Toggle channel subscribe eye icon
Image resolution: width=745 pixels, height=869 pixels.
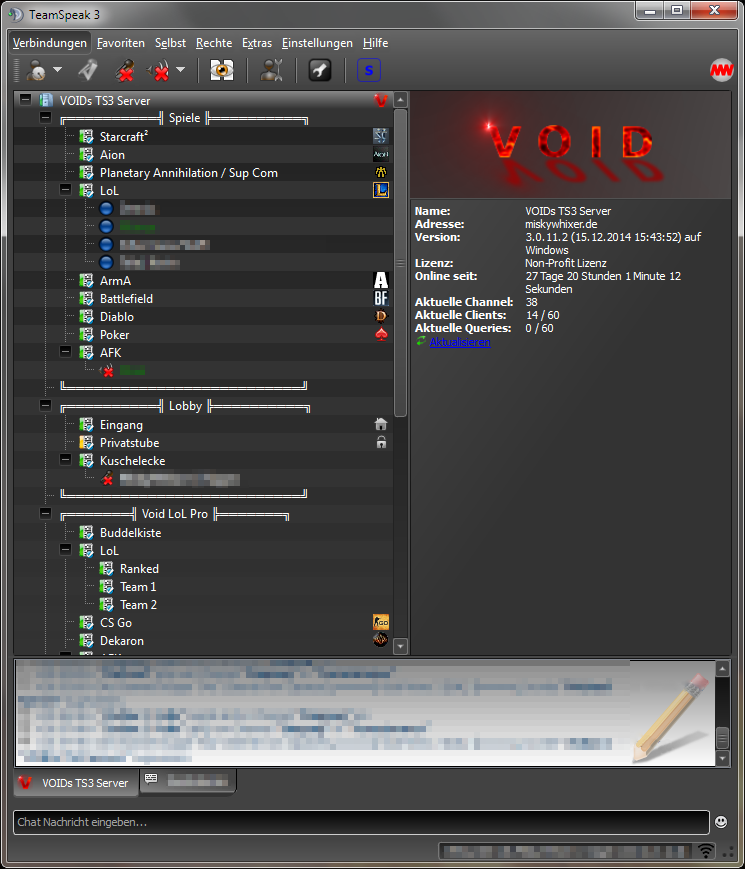tap(222, 70)
